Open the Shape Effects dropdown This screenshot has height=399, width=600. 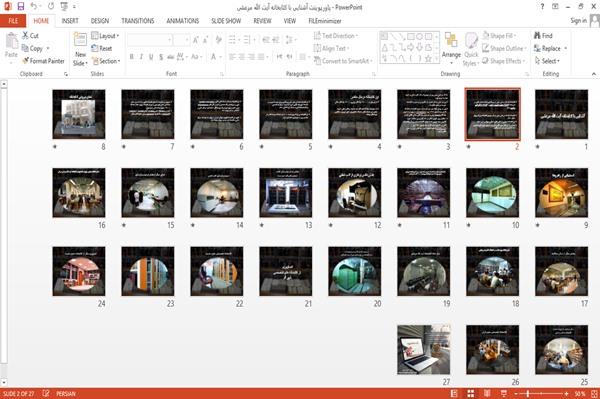click(x=504, y=61)
